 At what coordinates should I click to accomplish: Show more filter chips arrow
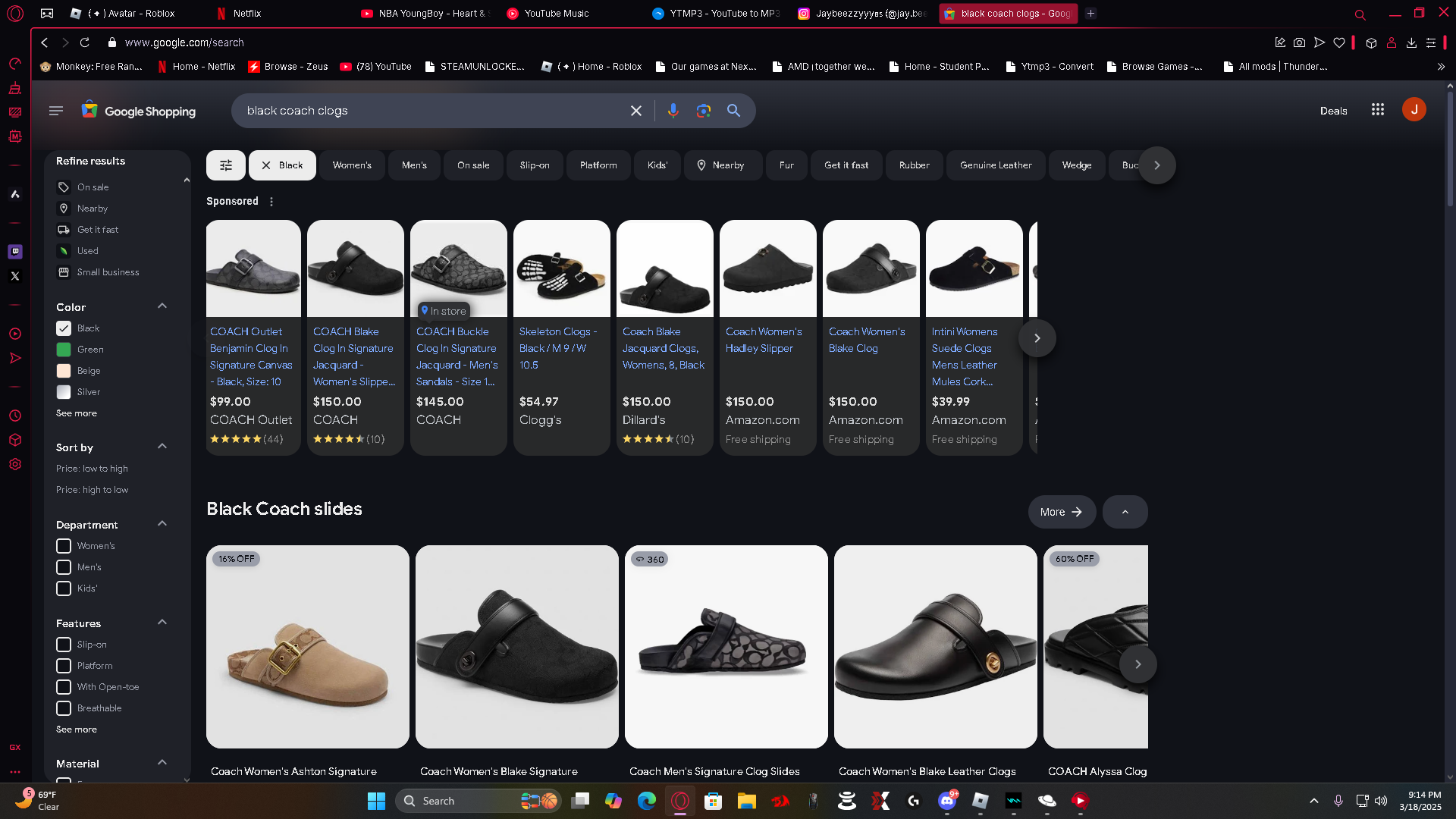(1157, 165)
